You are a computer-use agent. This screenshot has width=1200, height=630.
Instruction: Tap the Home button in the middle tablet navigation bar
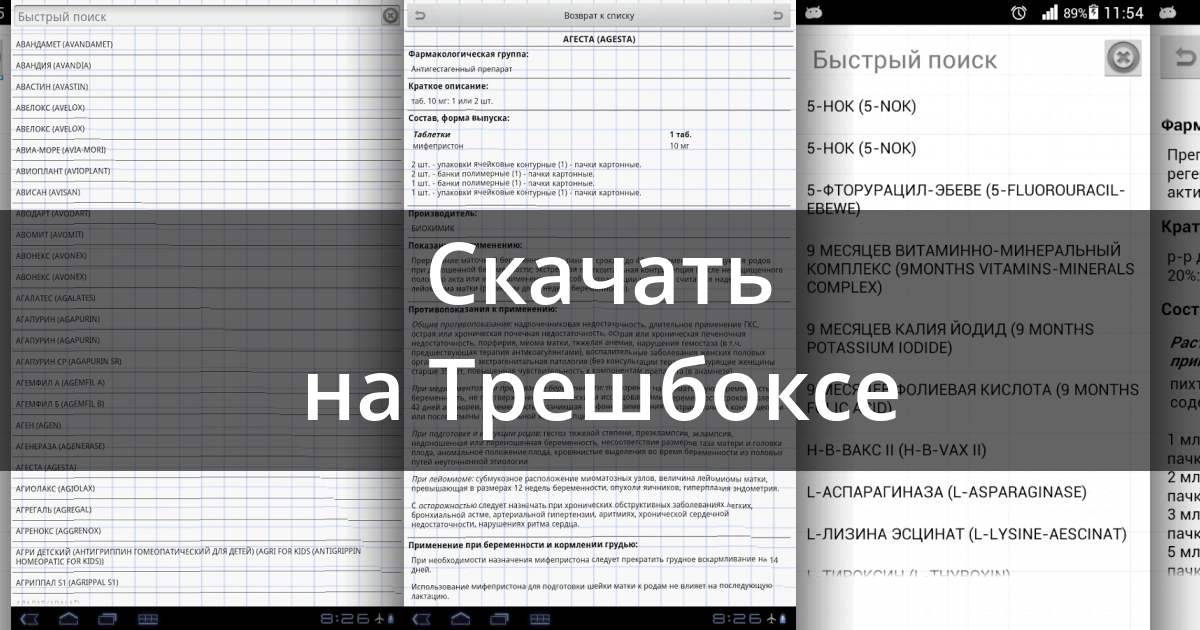click(x=462, y=619)
